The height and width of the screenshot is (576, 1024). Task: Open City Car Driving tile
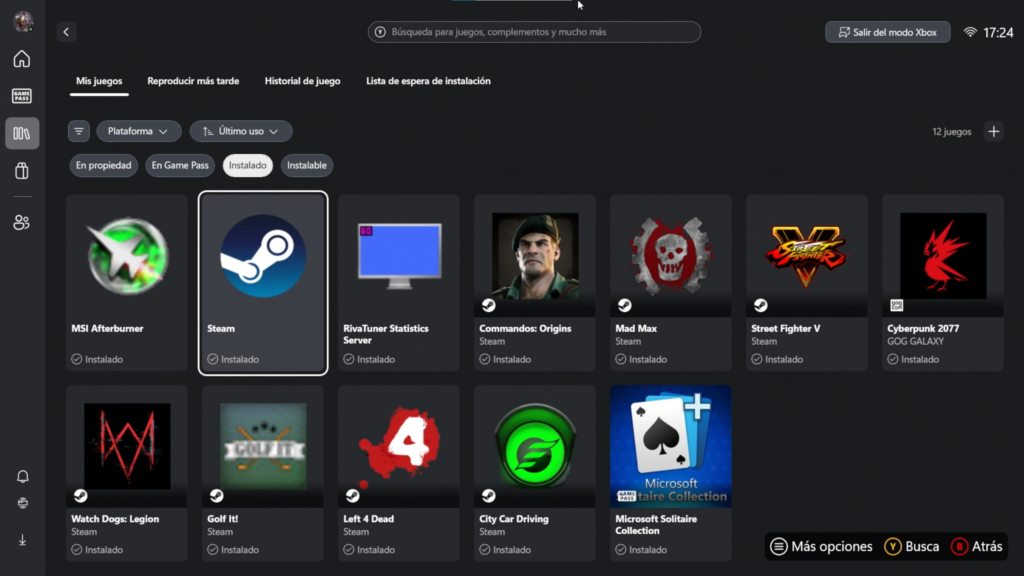(x=535, y=473)
